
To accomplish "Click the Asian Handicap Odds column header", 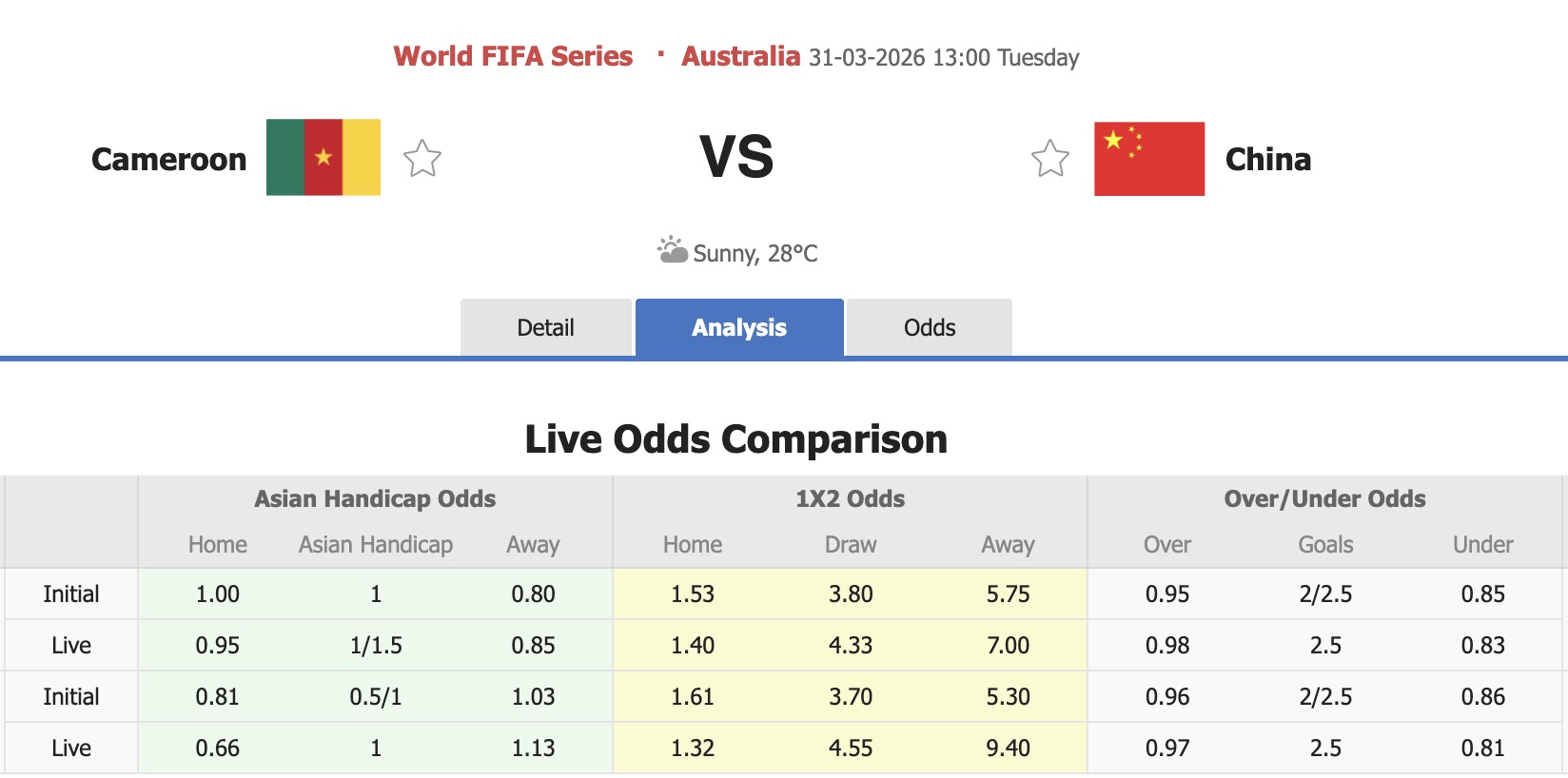I will (374, 498).
